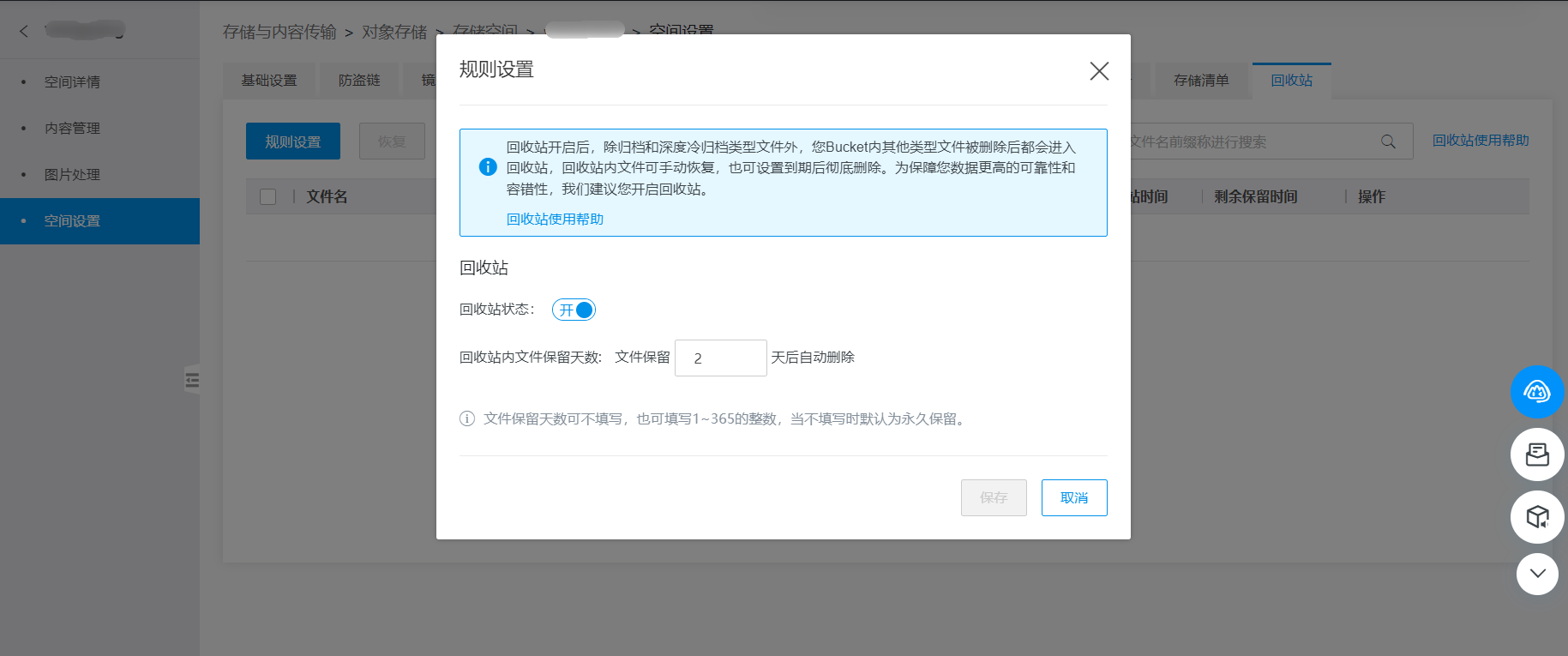
Task: Open the 回收站使用帮助 link beside the search box
Action: pyautogui.click(x=1481, y=141)
